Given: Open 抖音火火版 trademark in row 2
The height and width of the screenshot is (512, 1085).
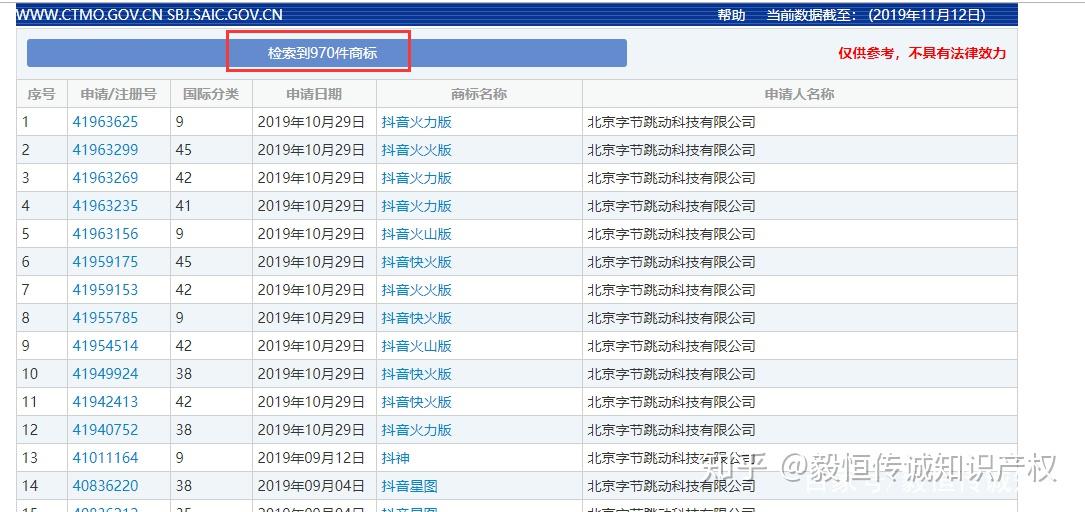Looking at the screenshot, I should pos(417,150).
